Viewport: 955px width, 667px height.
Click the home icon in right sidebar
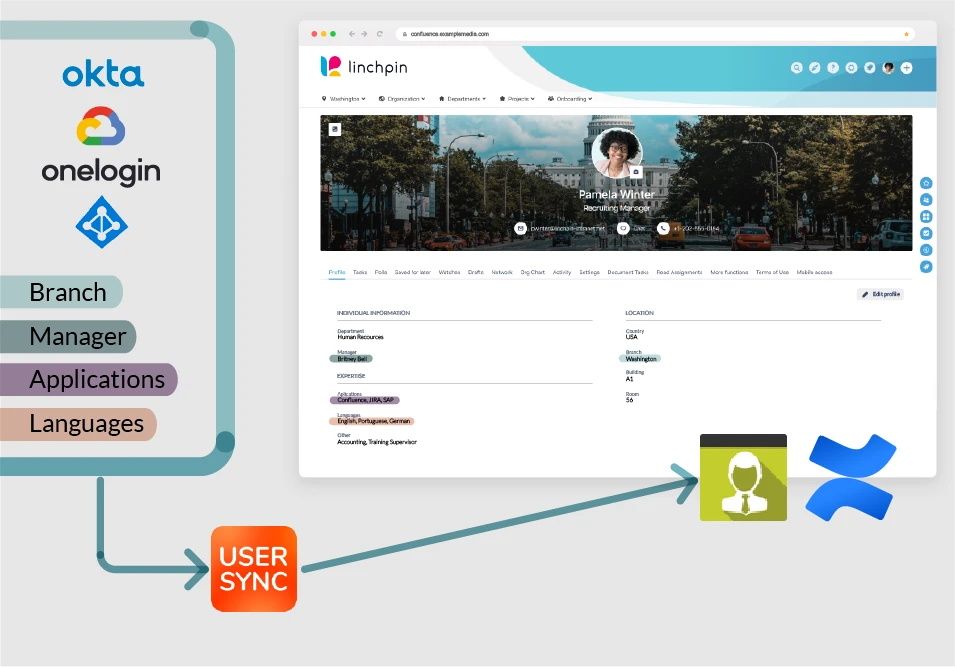coord(926,183)
